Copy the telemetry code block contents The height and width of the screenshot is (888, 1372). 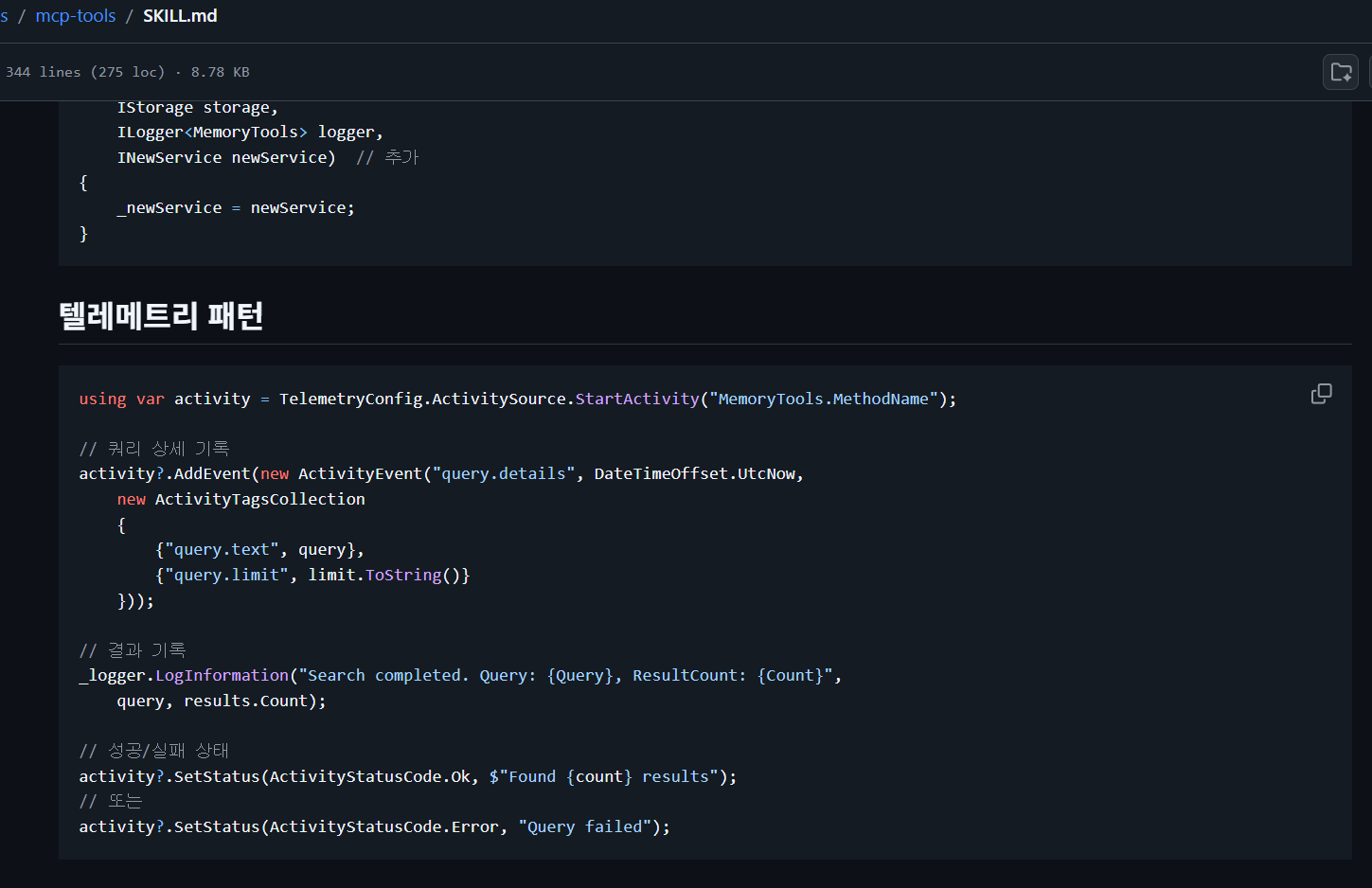click(1321, 394)
